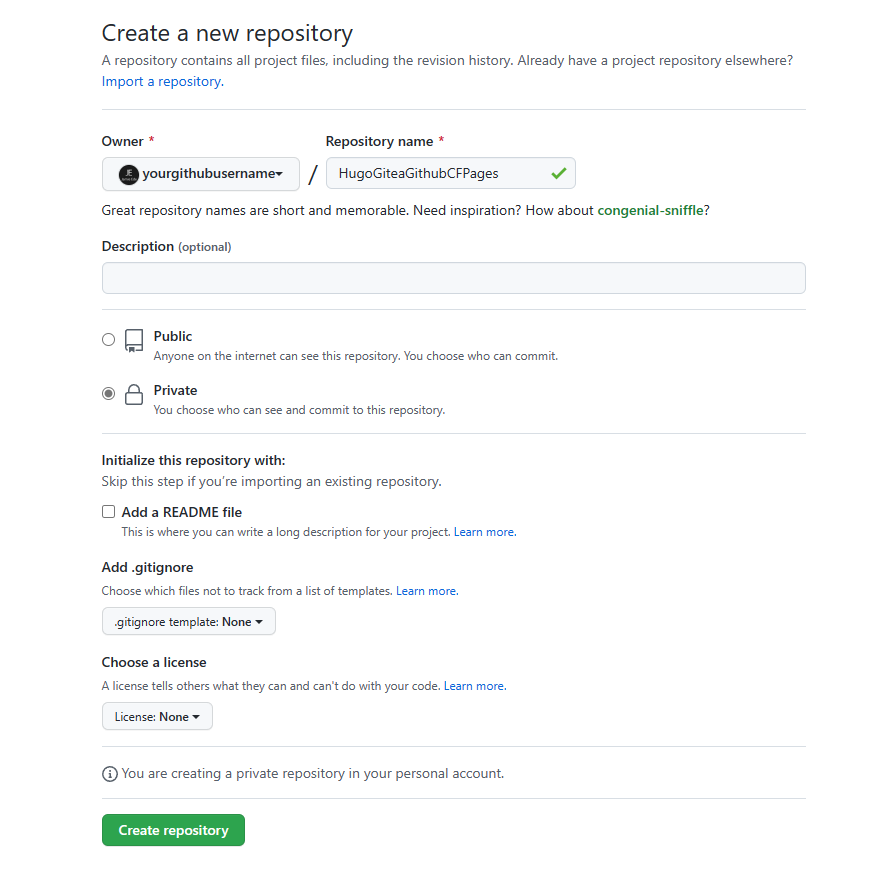
Task: Click the green checkmark in repository name
Action: [x=558, y=173]
